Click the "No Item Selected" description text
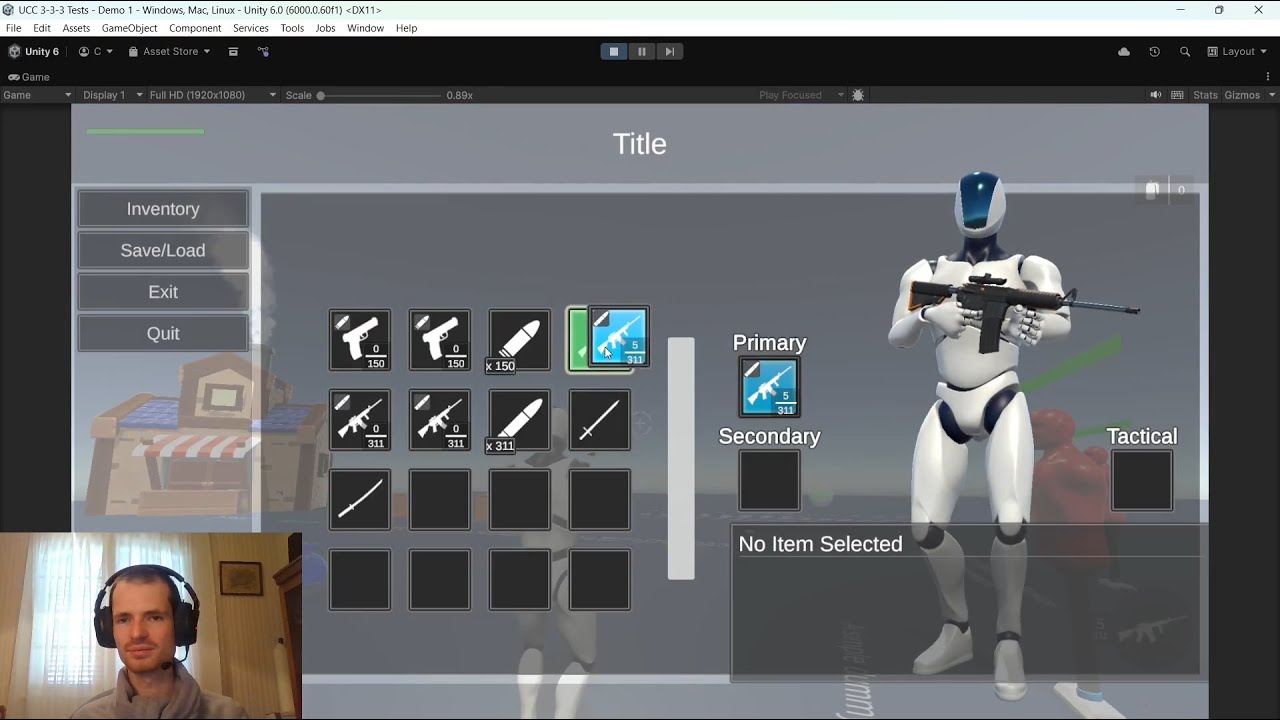 click(x=820, y=544)
